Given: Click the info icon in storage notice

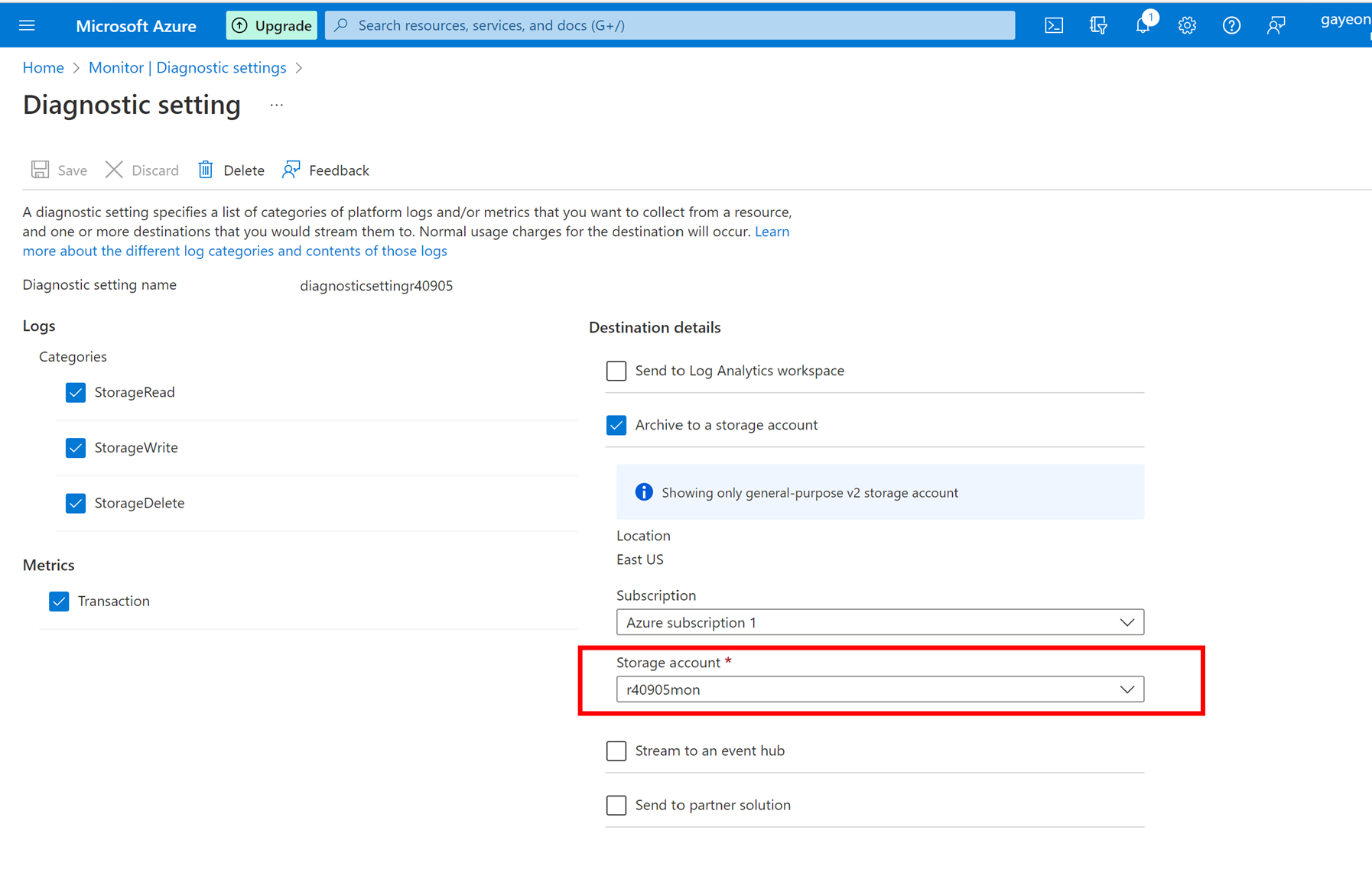Looking at the screenshot, I should (644, 492).
